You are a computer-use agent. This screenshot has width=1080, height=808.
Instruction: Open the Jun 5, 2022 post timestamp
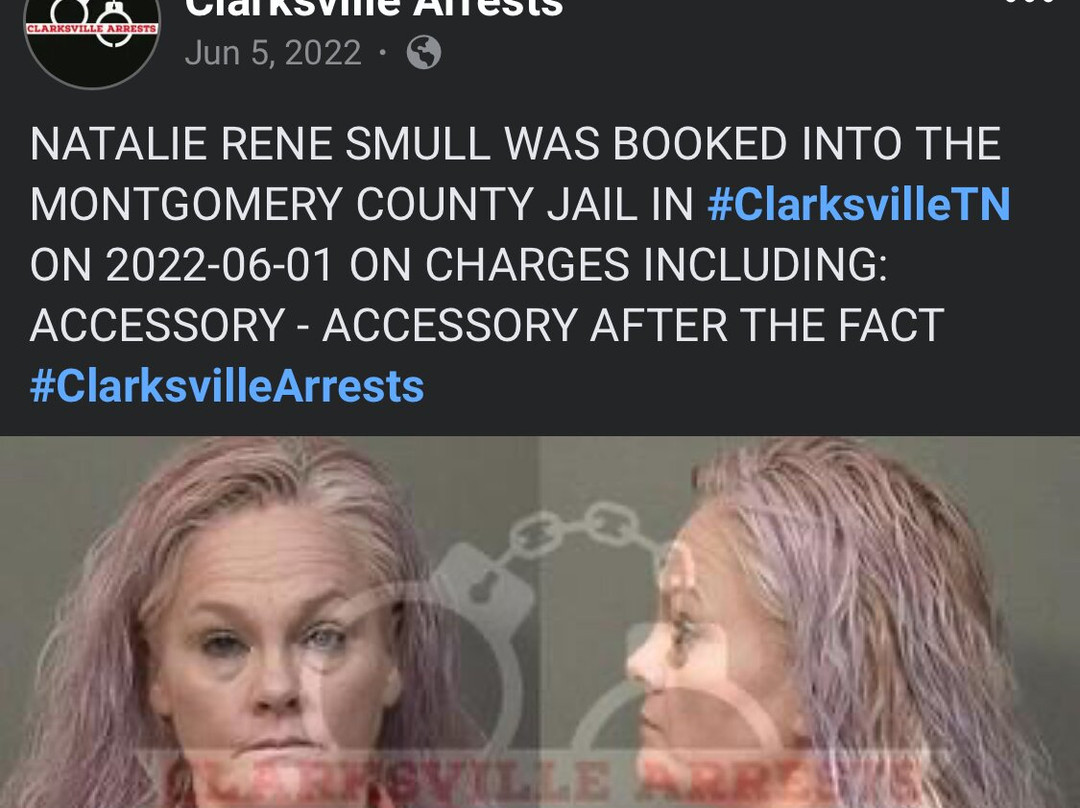pyautogui.click(x=273, y=53)
